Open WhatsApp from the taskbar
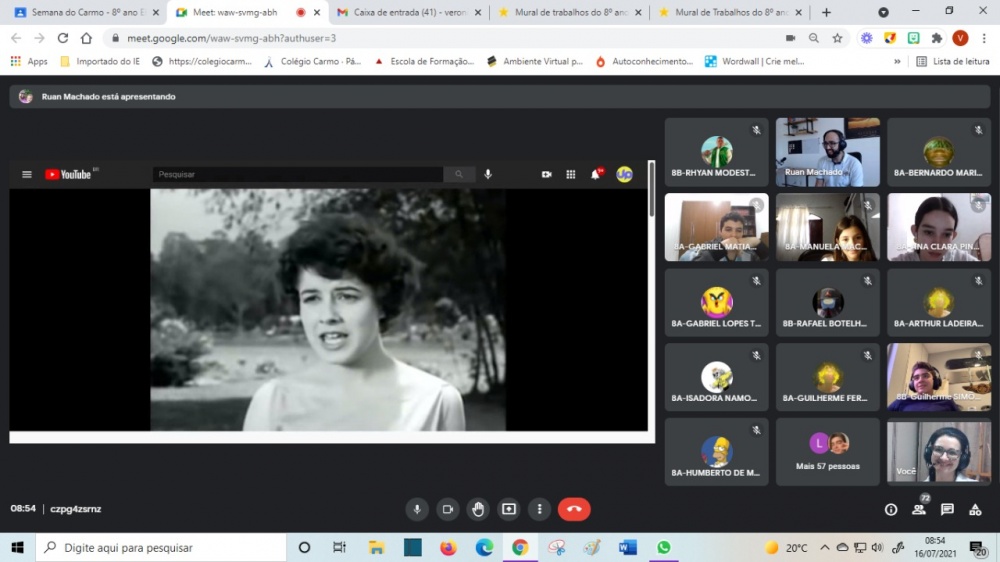The image size is (1000, 562). pos(664,547)
